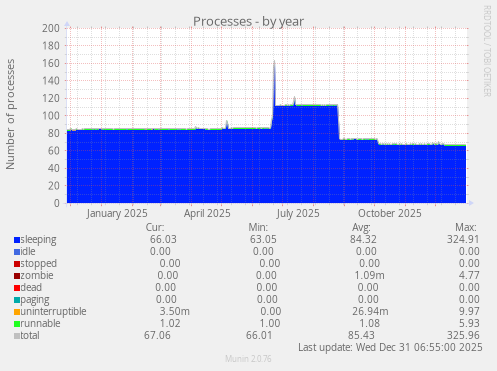
Task: Click the 'Processes - by year' title
Action: [248, 22]
